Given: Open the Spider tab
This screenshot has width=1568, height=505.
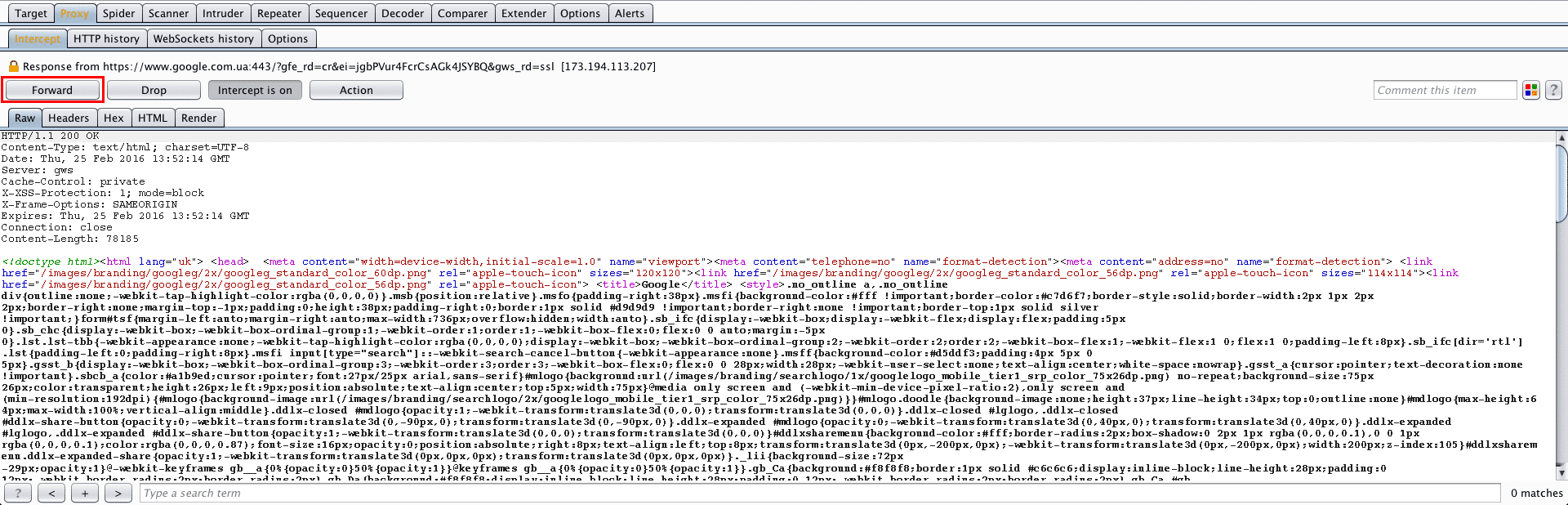Looking at the screenshot, I should [118, 13].
